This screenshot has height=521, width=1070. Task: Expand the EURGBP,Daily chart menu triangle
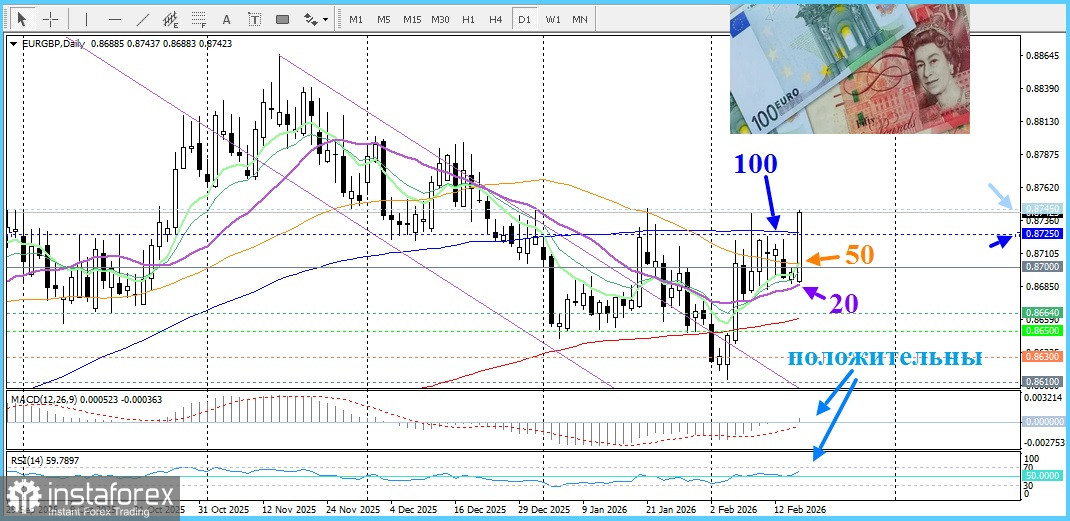(x=14, y=44)
